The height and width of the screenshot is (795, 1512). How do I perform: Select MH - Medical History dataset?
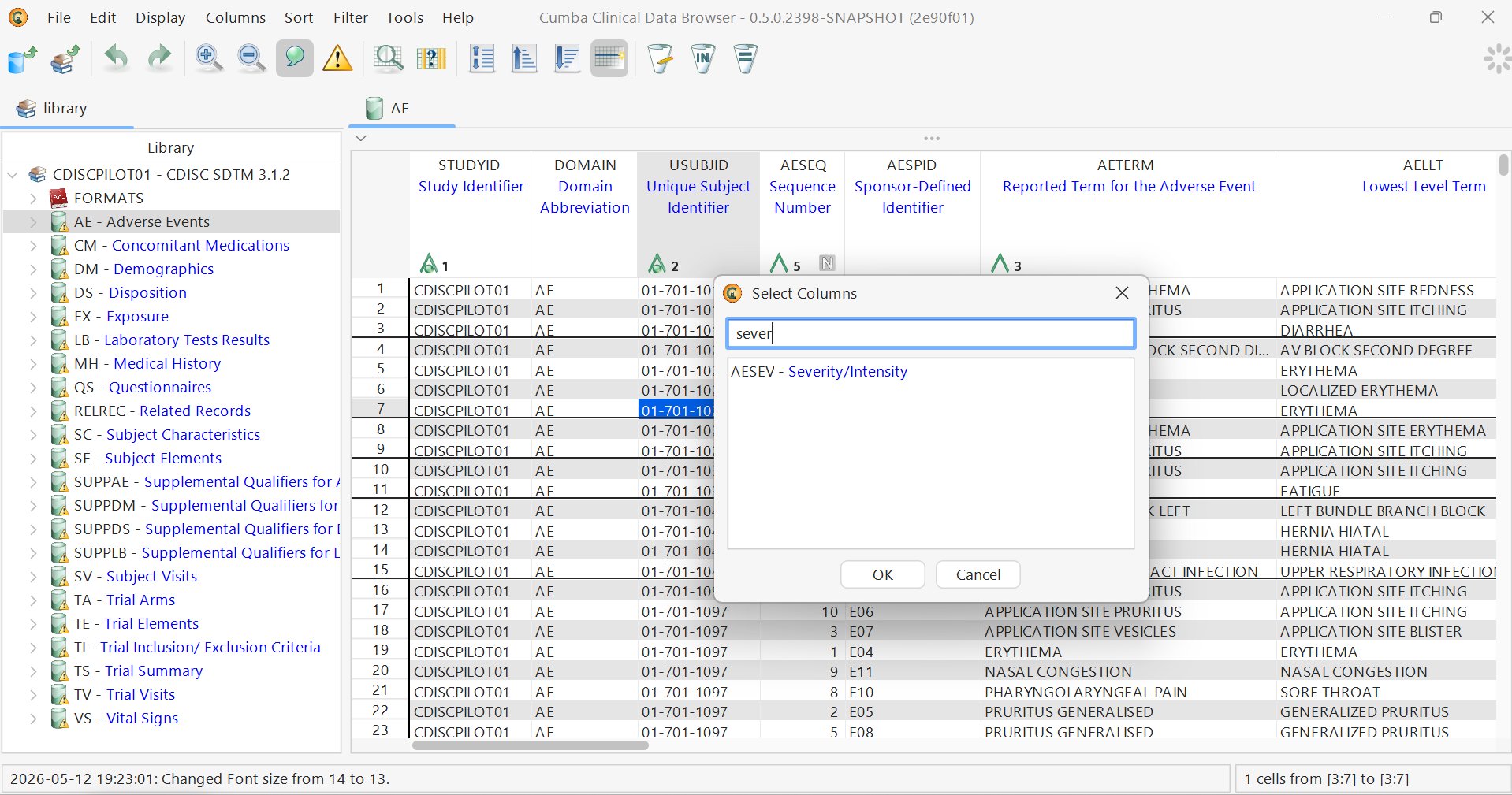pyautogui.click(x=147, y=364)
